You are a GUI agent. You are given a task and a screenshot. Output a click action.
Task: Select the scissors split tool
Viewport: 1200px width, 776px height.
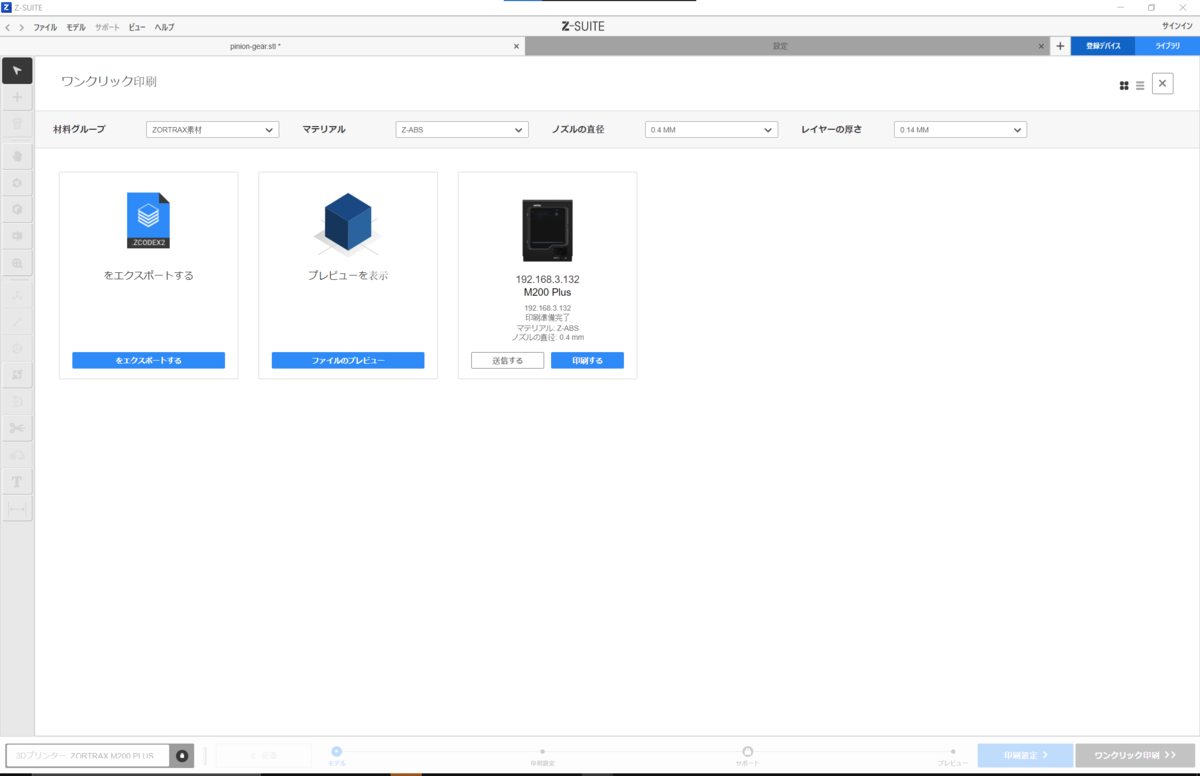pos(17,429)
